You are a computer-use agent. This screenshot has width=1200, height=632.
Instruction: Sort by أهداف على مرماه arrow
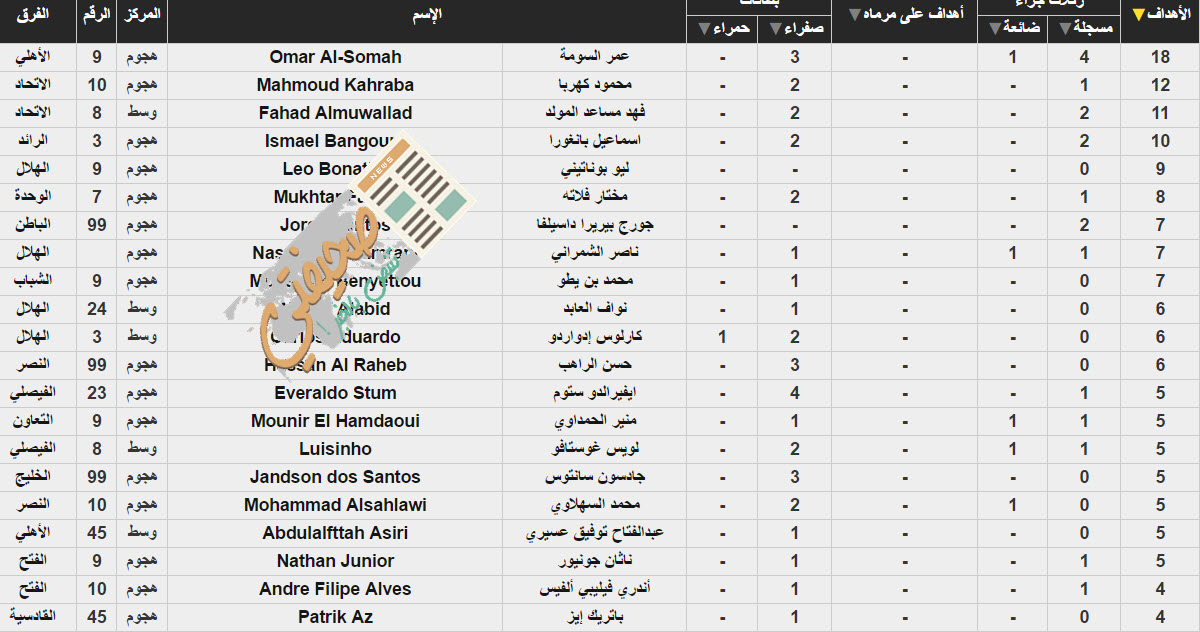click(855, 15)
